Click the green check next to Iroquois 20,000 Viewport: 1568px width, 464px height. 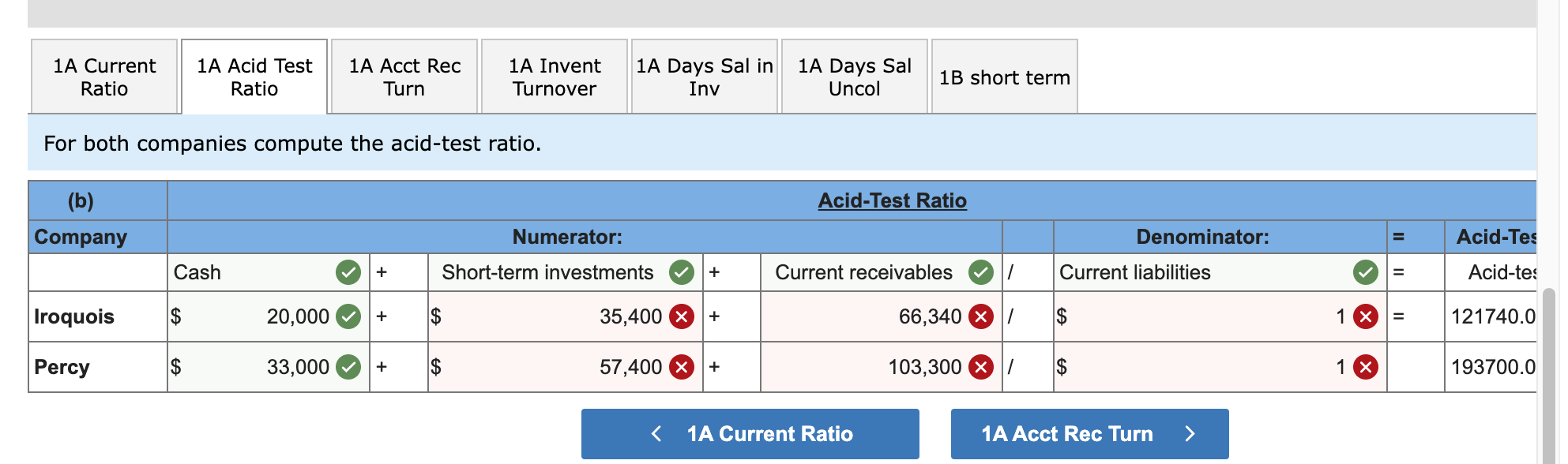[x=348, y=316]
